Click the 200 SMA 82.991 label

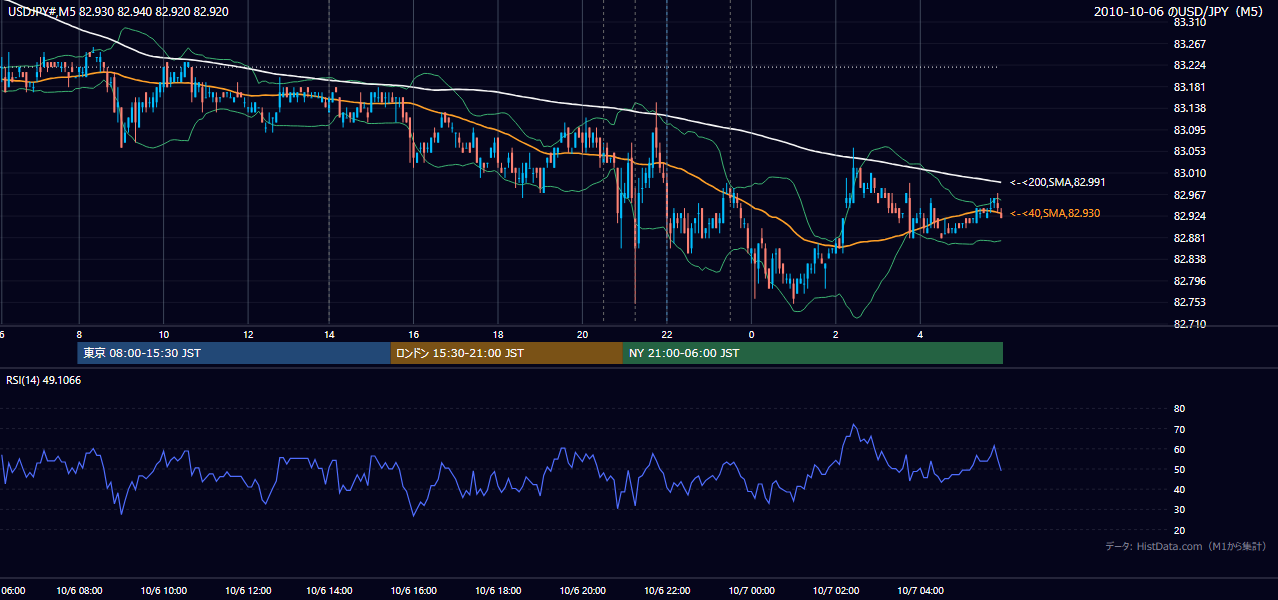[1057, 182]
